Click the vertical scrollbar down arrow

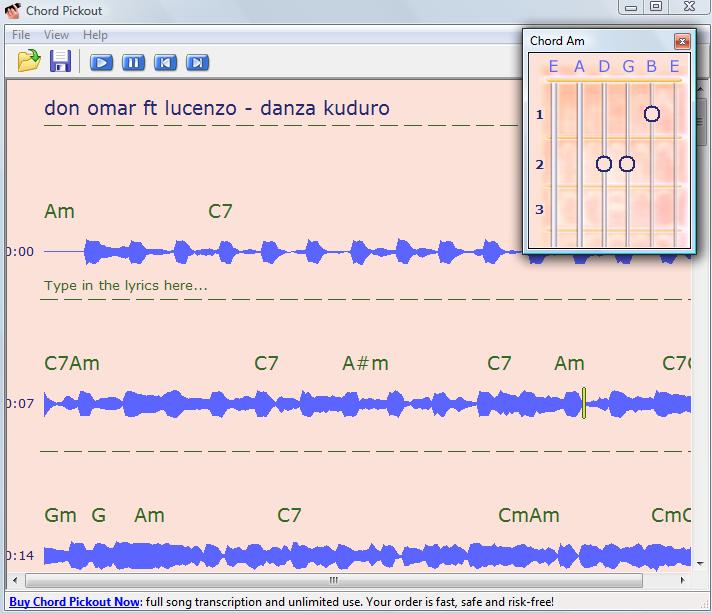(x=700, y=564)
